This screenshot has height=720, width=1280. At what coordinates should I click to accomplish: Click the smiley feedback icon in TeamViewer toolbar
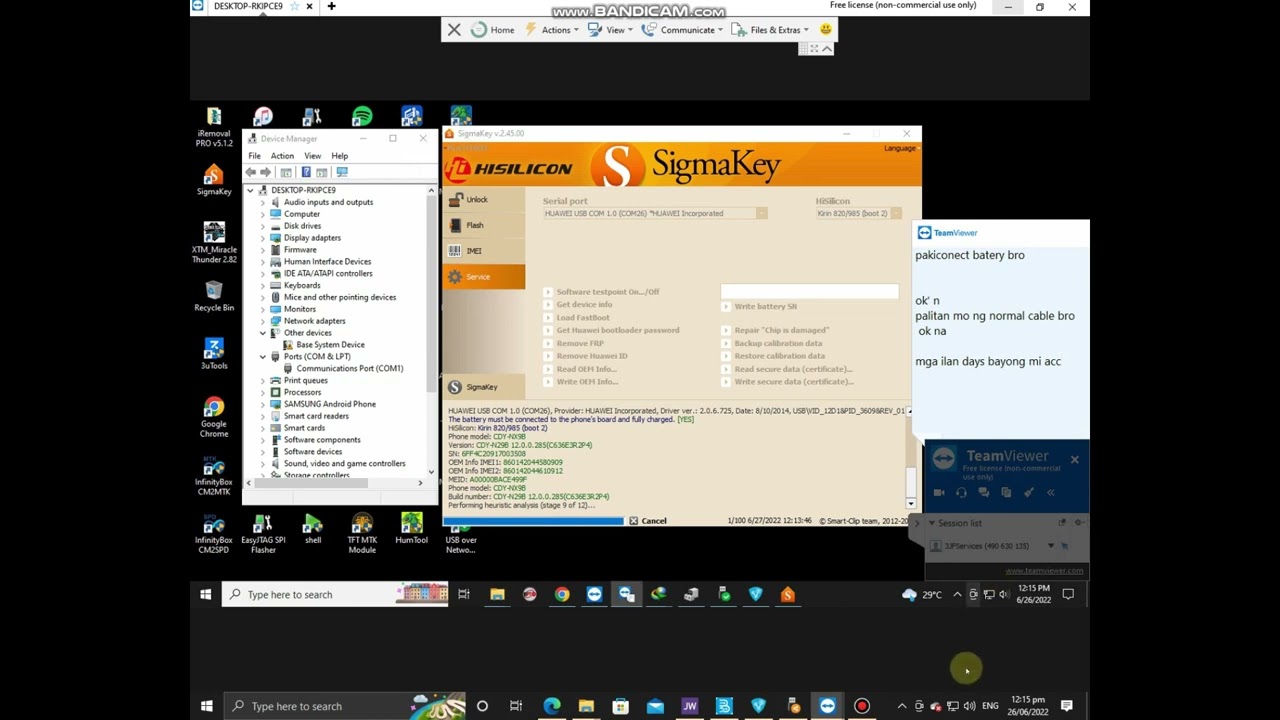tap(826, 30)
